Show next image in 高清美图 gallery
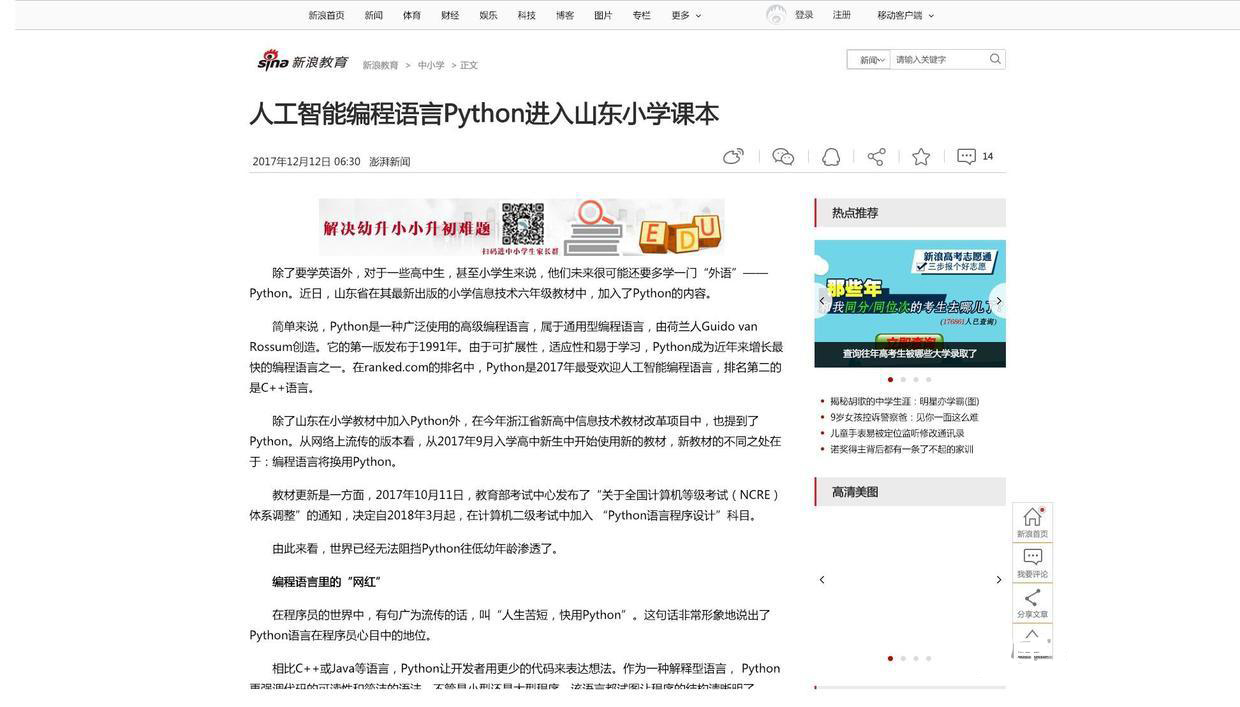Viewport: 1240px width, 707px height. (x=998, y=580)
